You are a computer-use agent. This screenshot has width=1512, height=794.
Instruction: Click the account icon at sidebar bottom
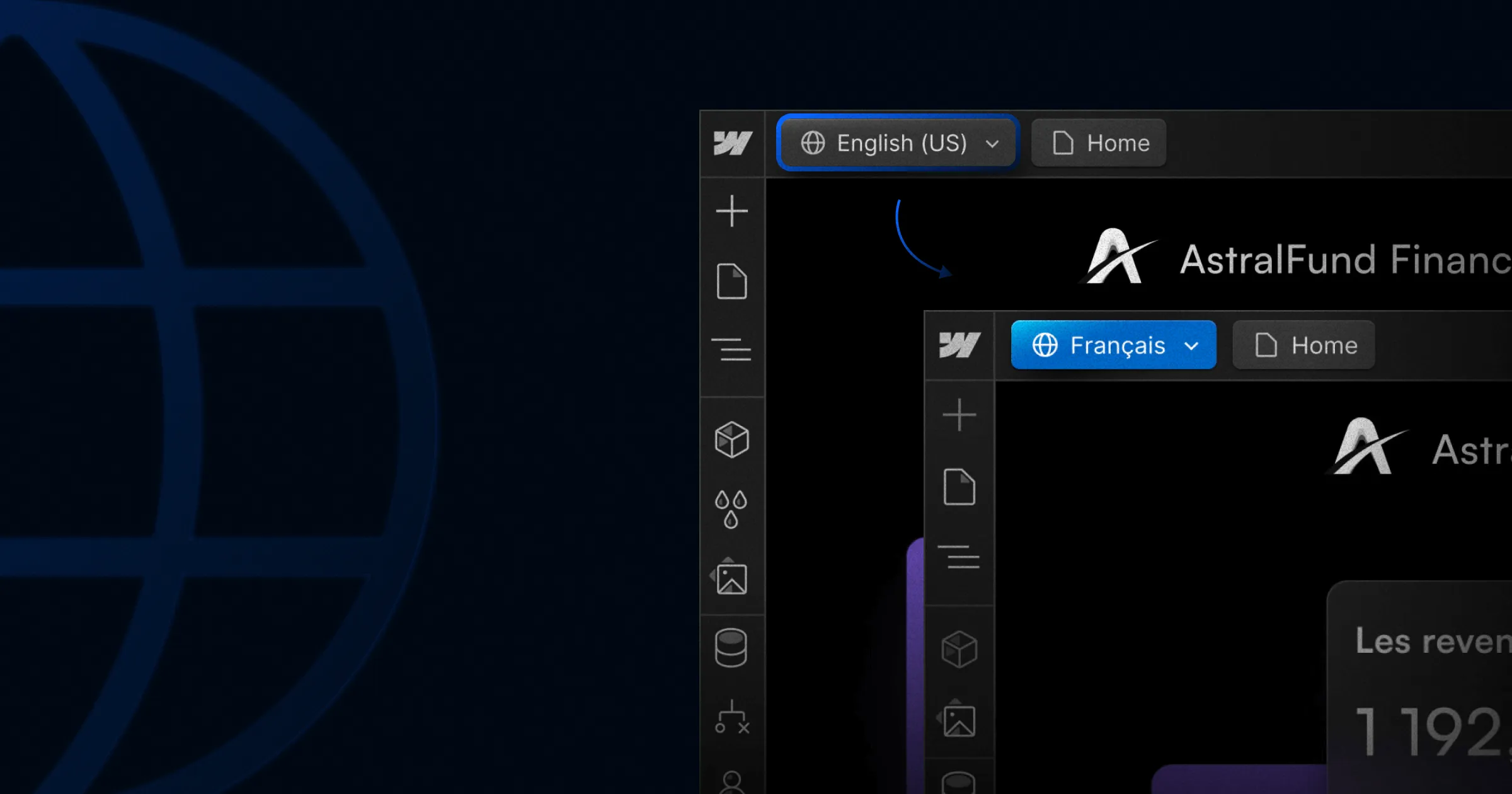tap(731, 785)
